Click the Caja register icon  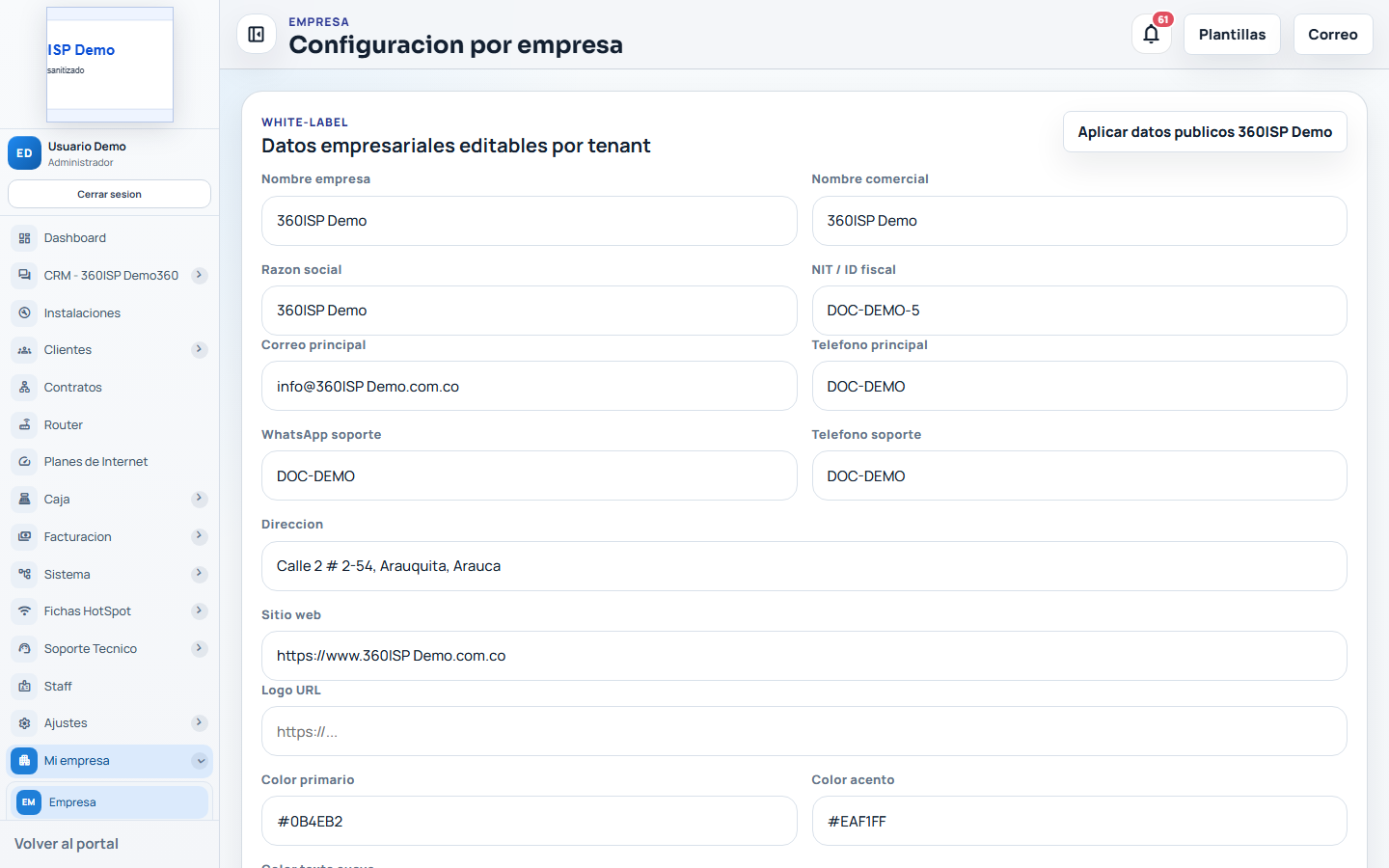[25, 500]
